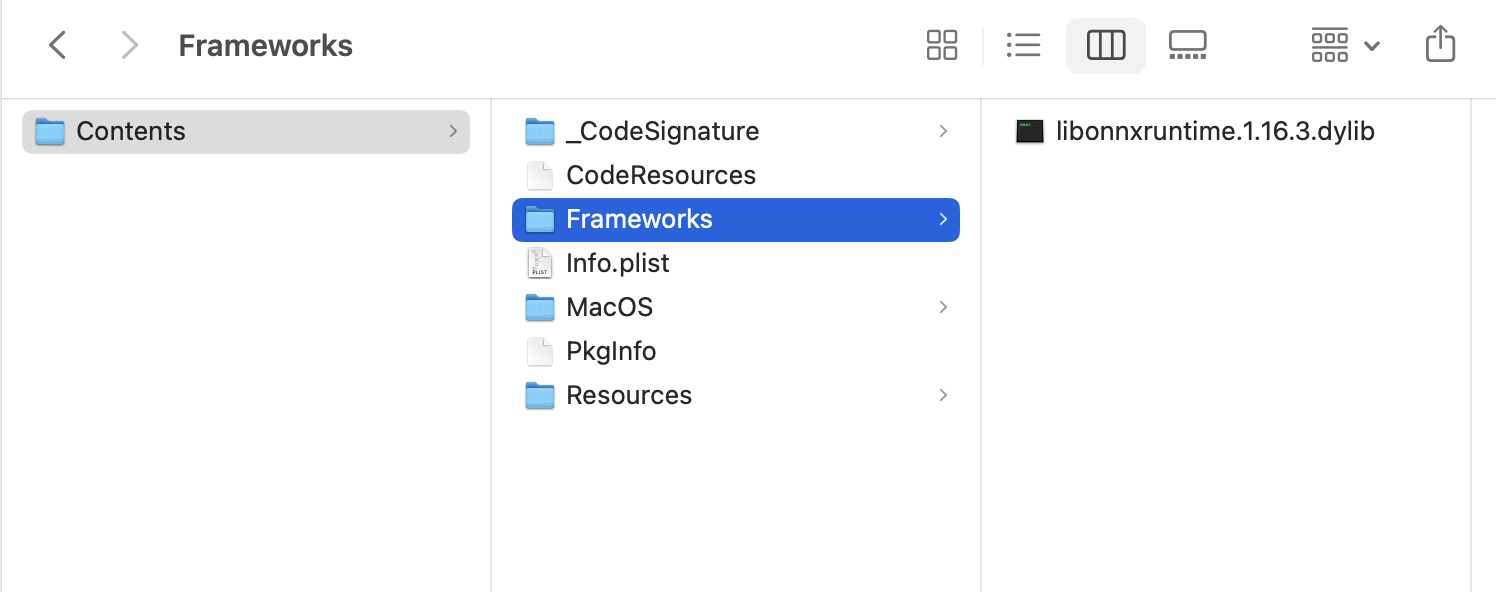Viewport: 1496px width, 592px height.
Task: Click the forward navigation arrow
Action: (x=128, y=45)
